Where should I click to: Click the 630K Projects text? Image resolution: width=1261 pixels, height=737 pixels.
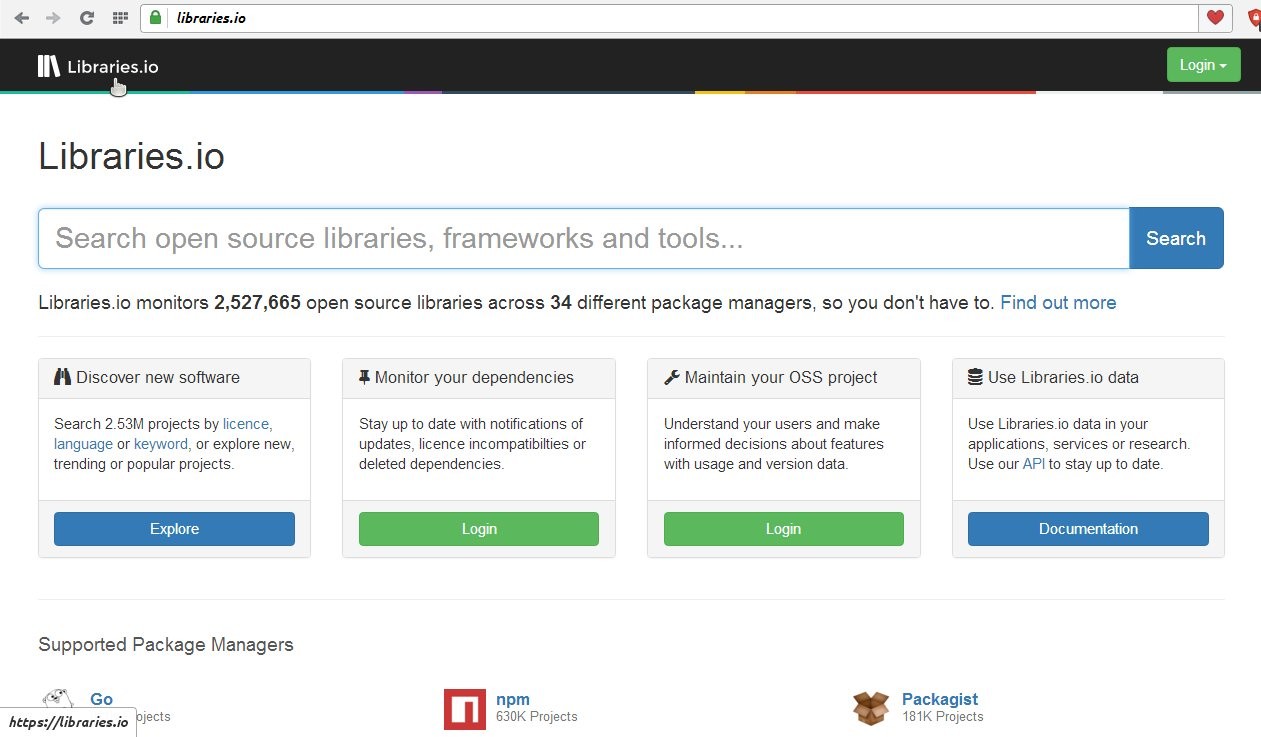pos(537,717)
